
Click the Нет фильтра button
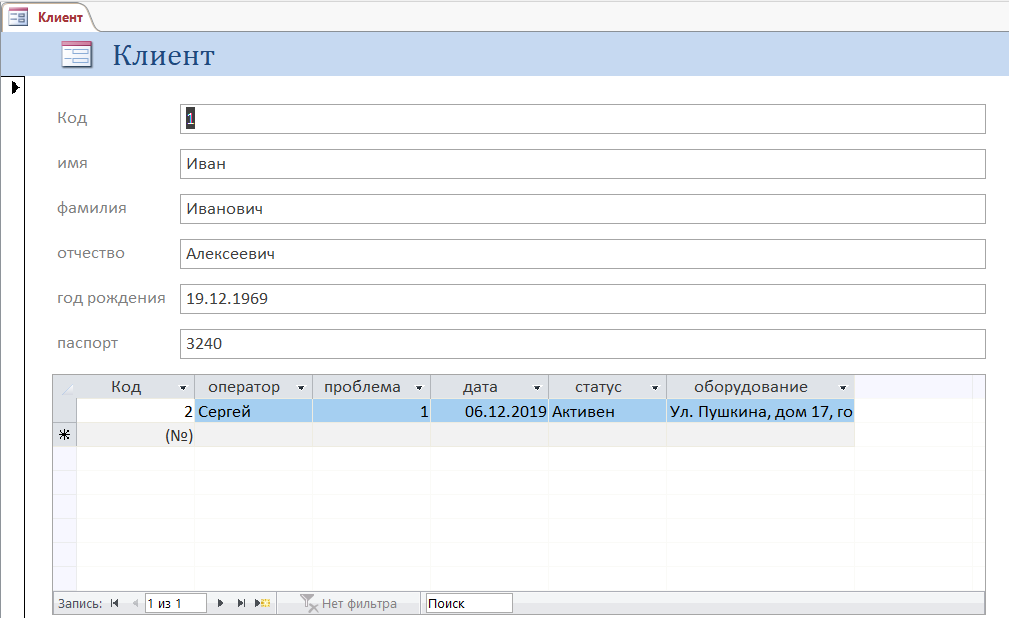349,603
